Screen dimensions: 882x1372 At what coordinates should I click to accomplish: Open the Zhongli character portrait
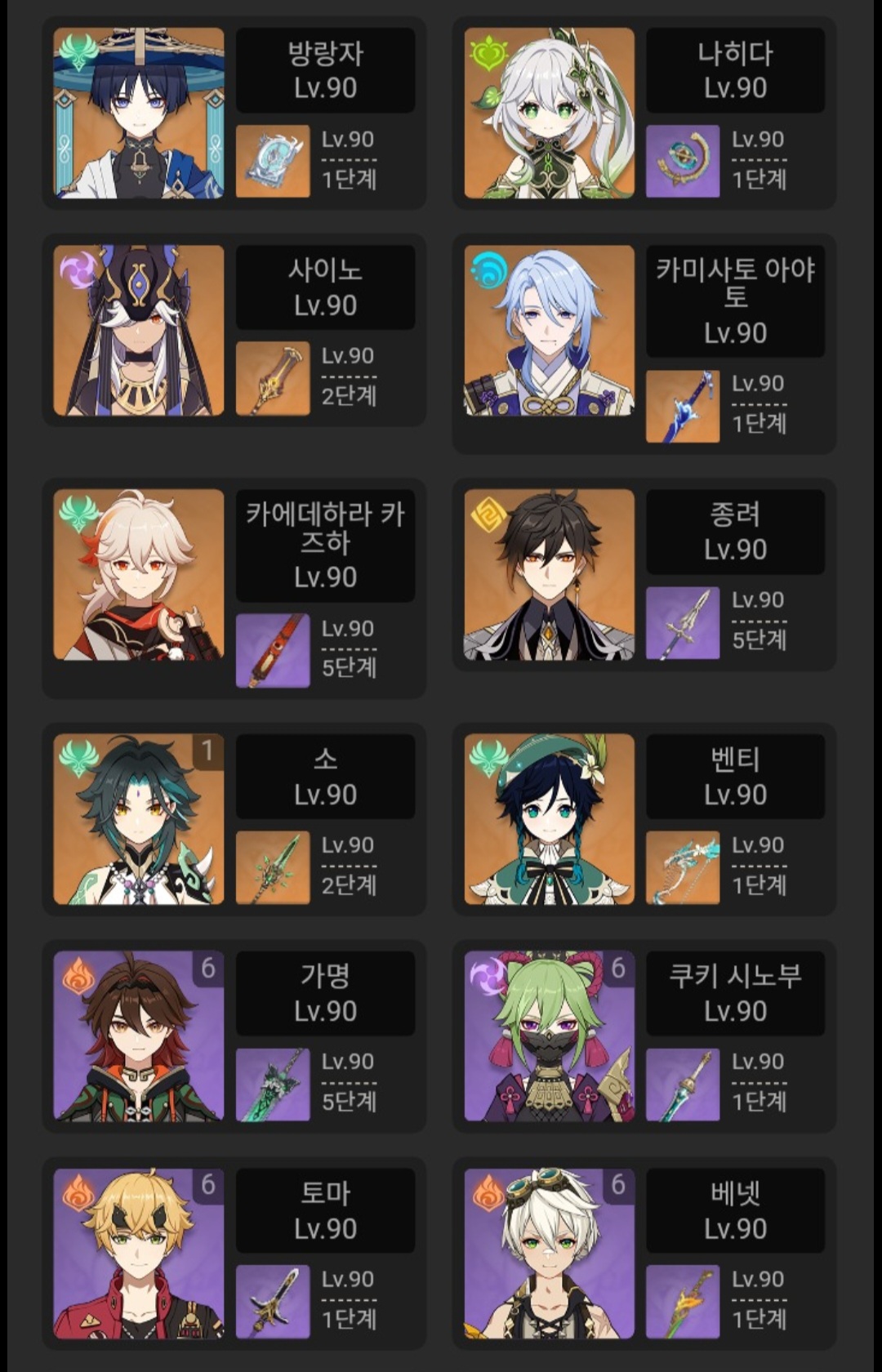coord(550,575)
